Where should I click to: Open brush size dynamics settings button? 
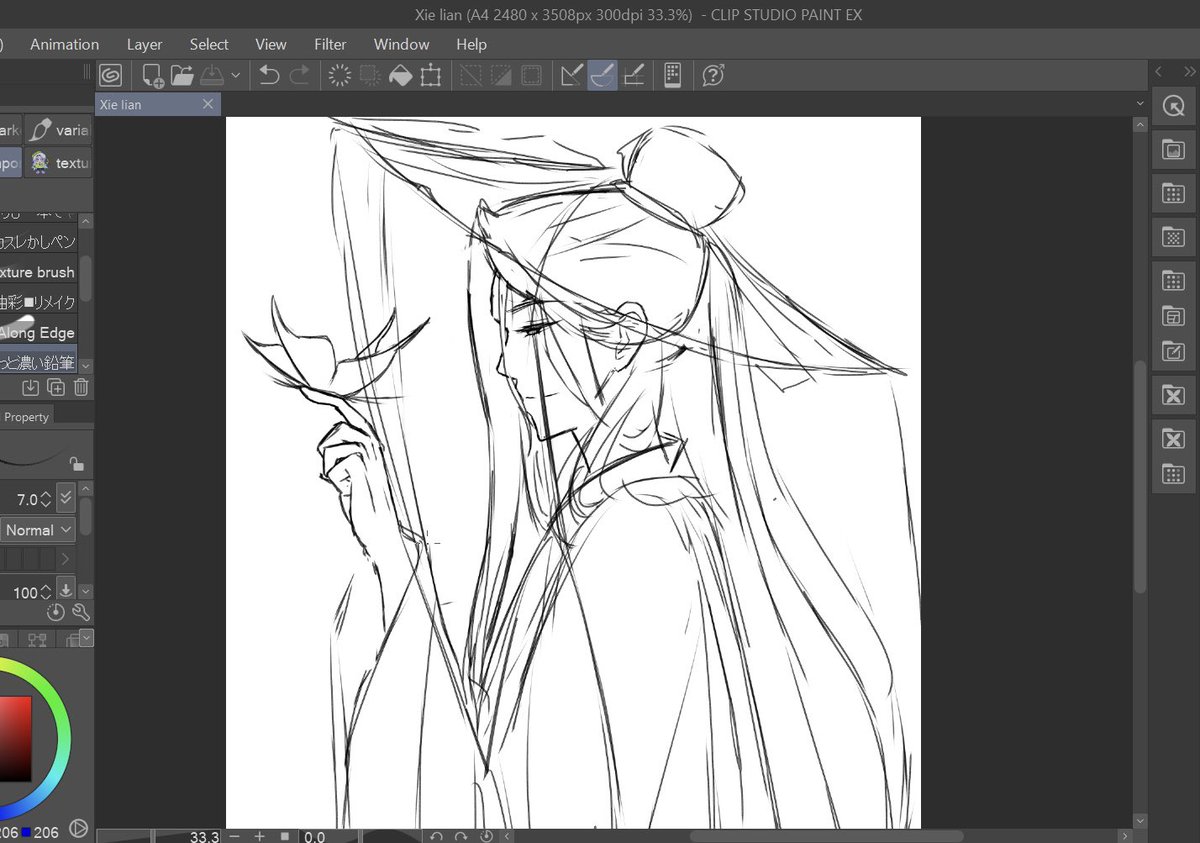(66, 498)
